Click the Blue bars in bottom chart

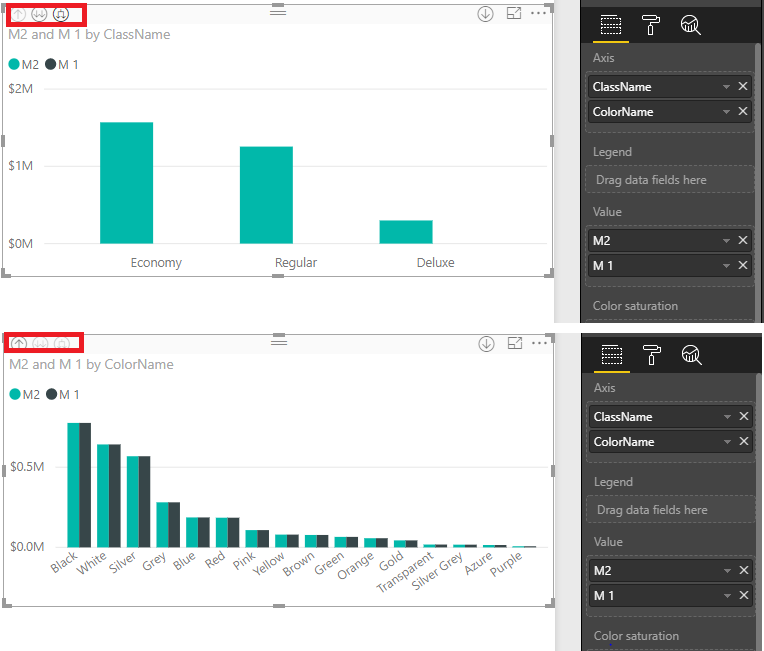(198, 532)
